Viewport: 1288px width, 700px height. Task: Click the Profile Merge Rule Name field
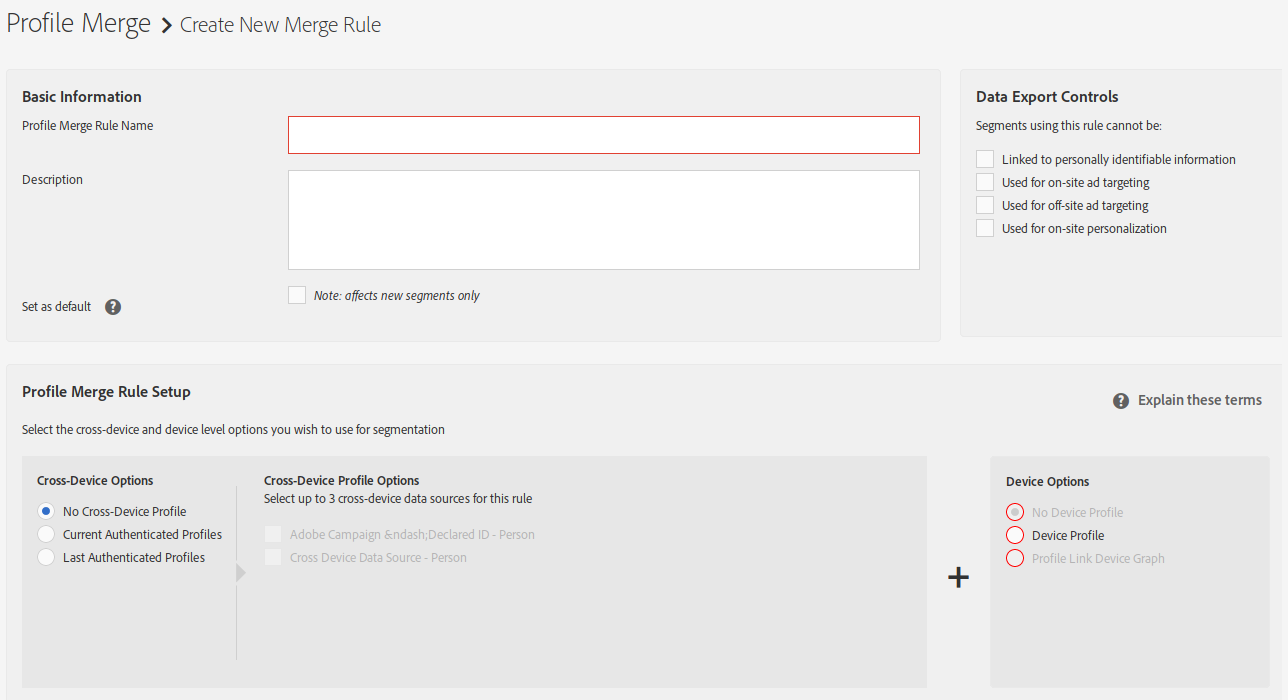tap(603, 135)
